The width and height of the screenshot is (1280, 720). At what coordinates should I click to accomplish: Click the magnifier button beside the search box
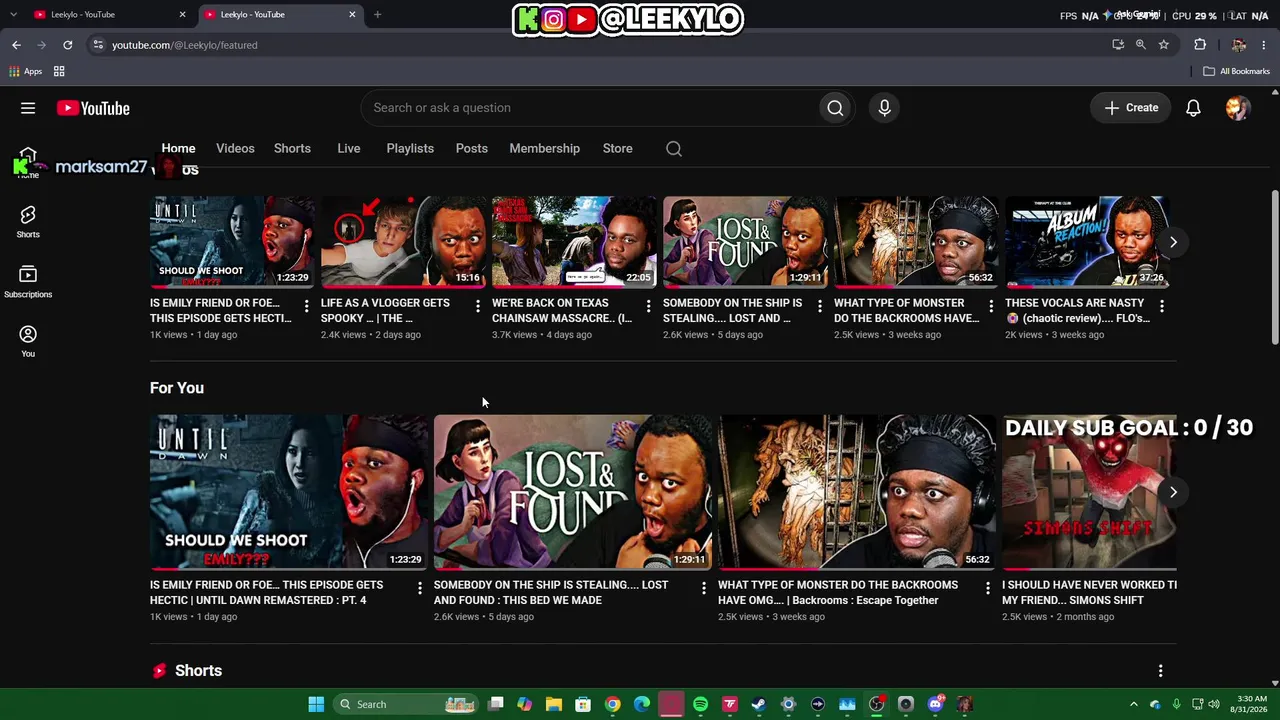point(835,108)
